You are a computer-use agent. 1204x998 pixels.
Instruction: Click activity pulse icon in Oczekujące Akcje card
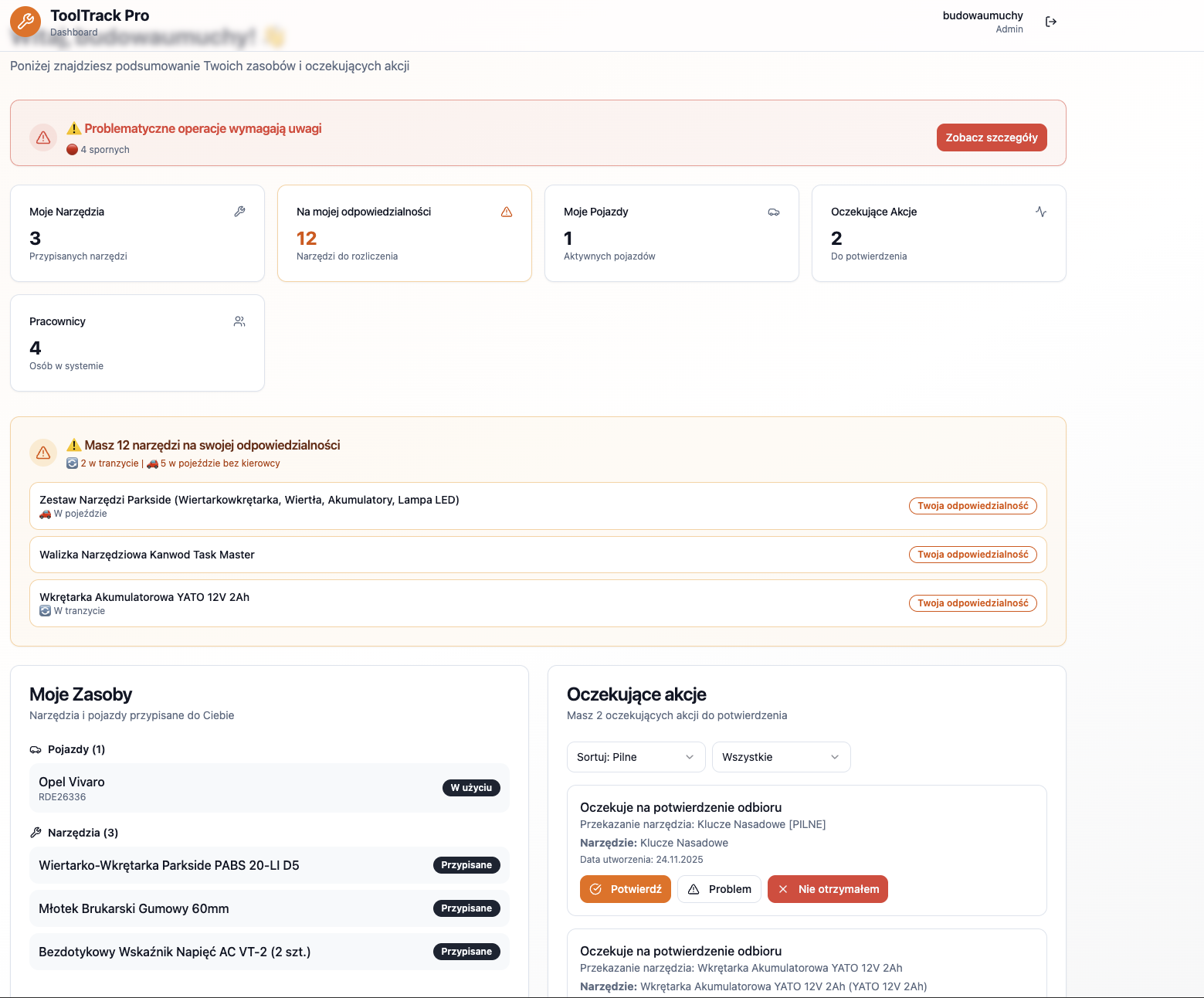tap(1040, 212)
